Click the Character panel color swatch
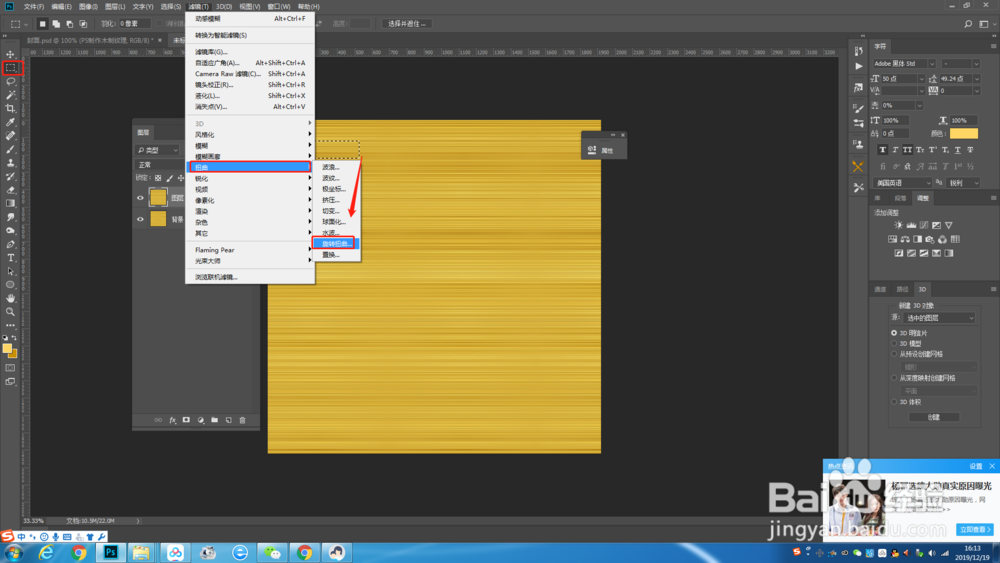Screen dimensions: 1000x563 click(964, 133)
